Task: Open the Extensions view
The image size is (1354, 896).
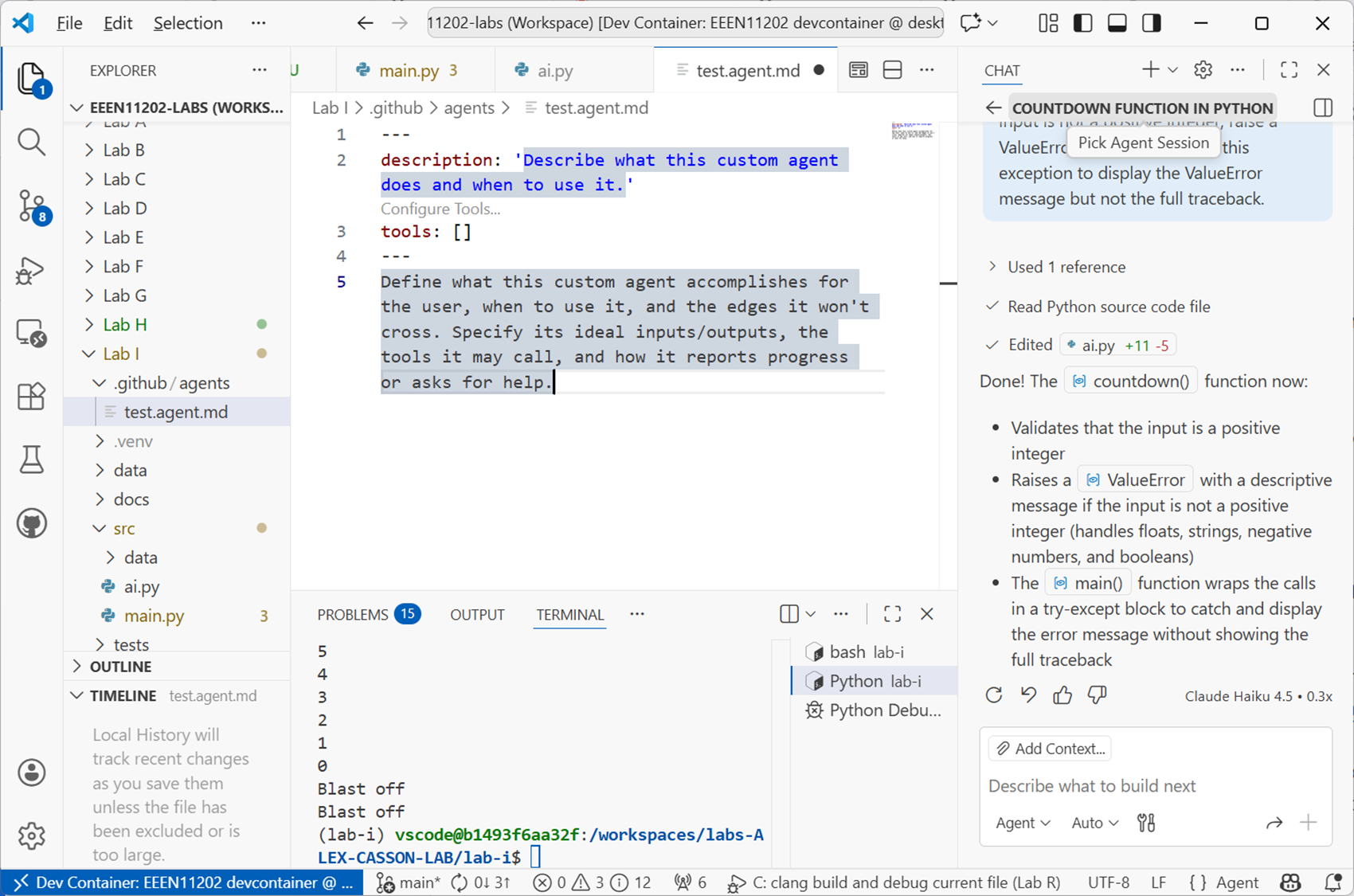Action: click(31, 396)
